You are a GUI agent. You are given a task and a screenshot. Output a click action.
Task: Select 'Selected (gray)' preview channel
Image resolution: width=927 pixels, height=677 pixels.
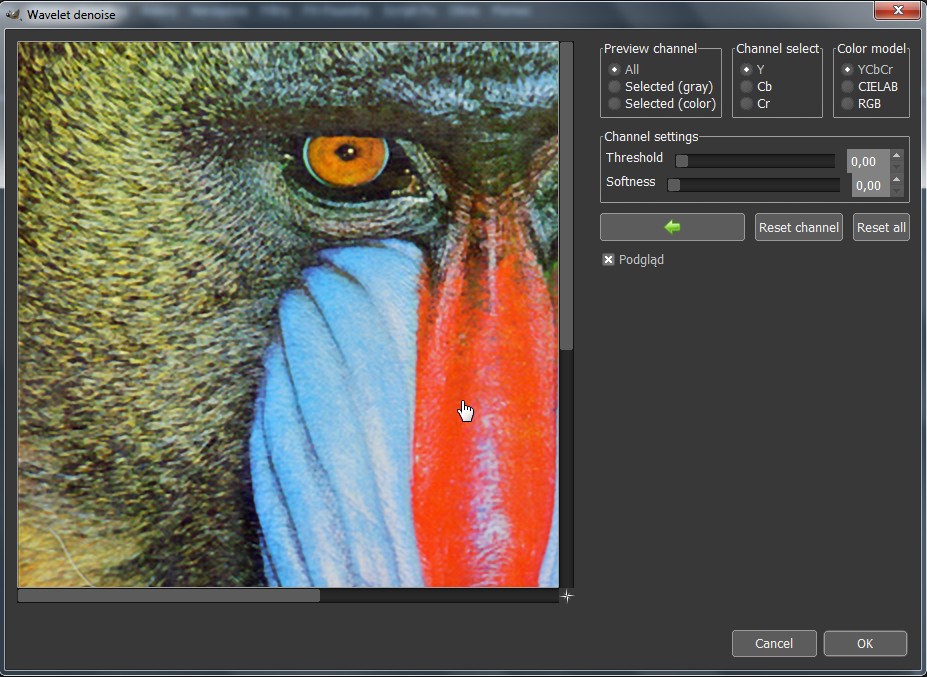pos(615,87)
